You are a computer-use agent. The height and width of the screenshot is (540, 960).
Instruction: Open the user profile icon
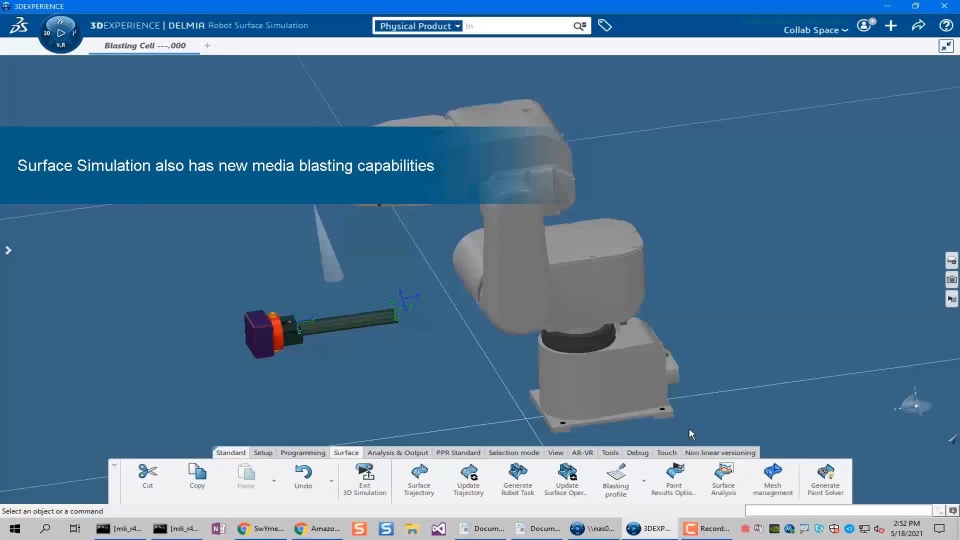865,26
